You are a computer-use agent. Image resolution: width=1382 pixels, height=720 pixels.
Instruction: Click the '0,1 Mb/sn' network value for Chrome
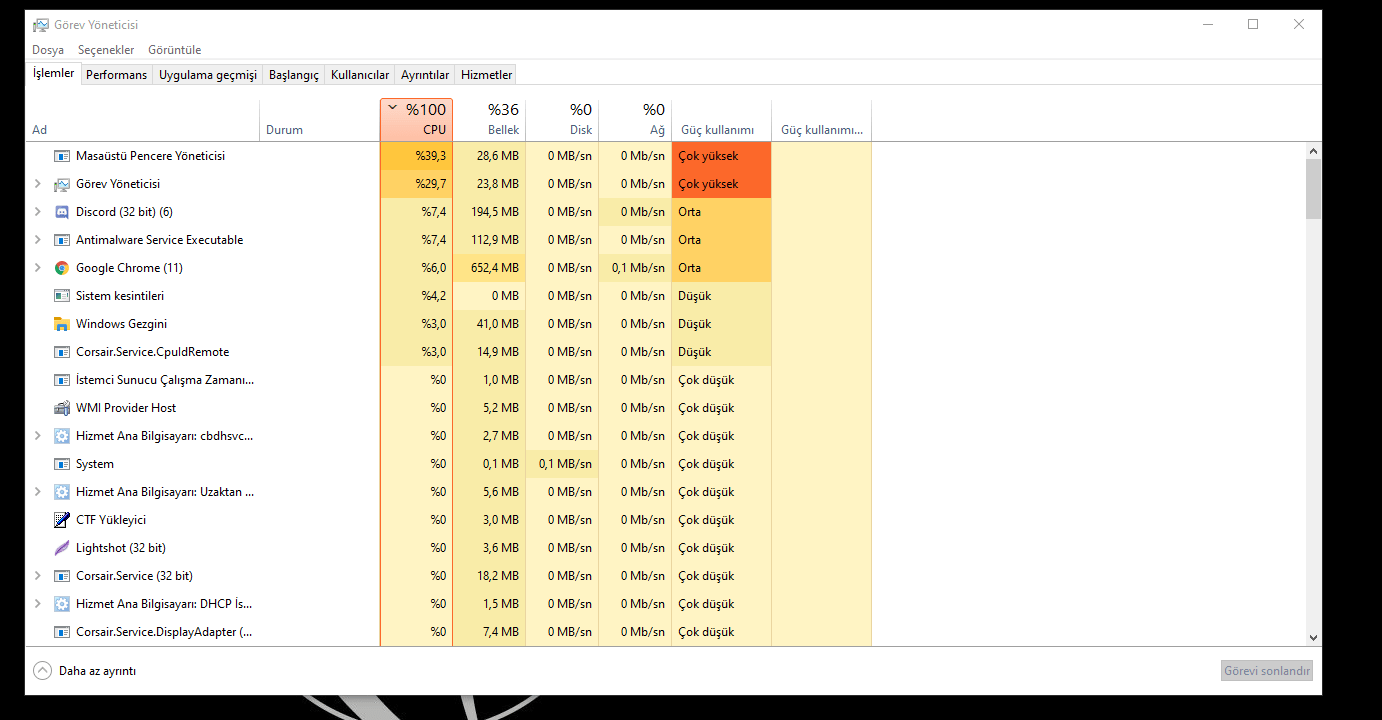[x=636, y=268]
